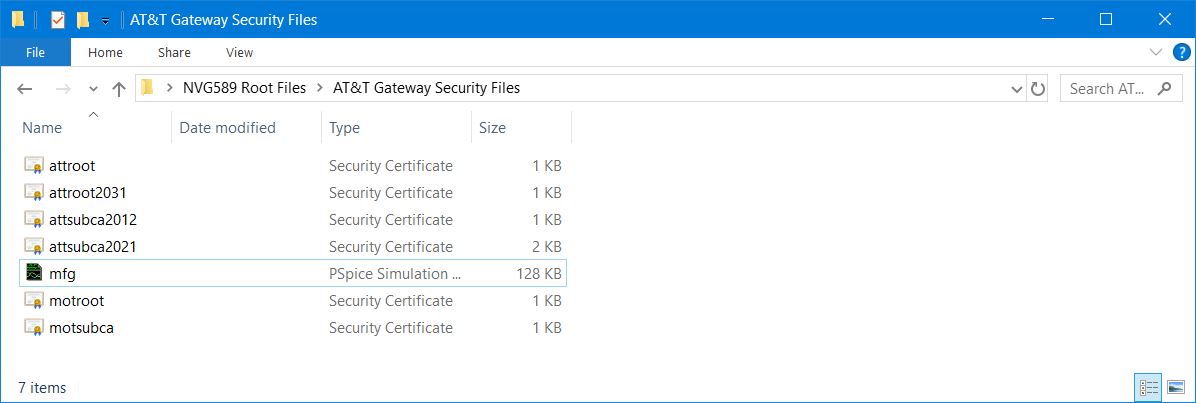The image size is (1196, 403).
Task: Select the attsubca2021 certificate icon
Action: coord(34,247)
